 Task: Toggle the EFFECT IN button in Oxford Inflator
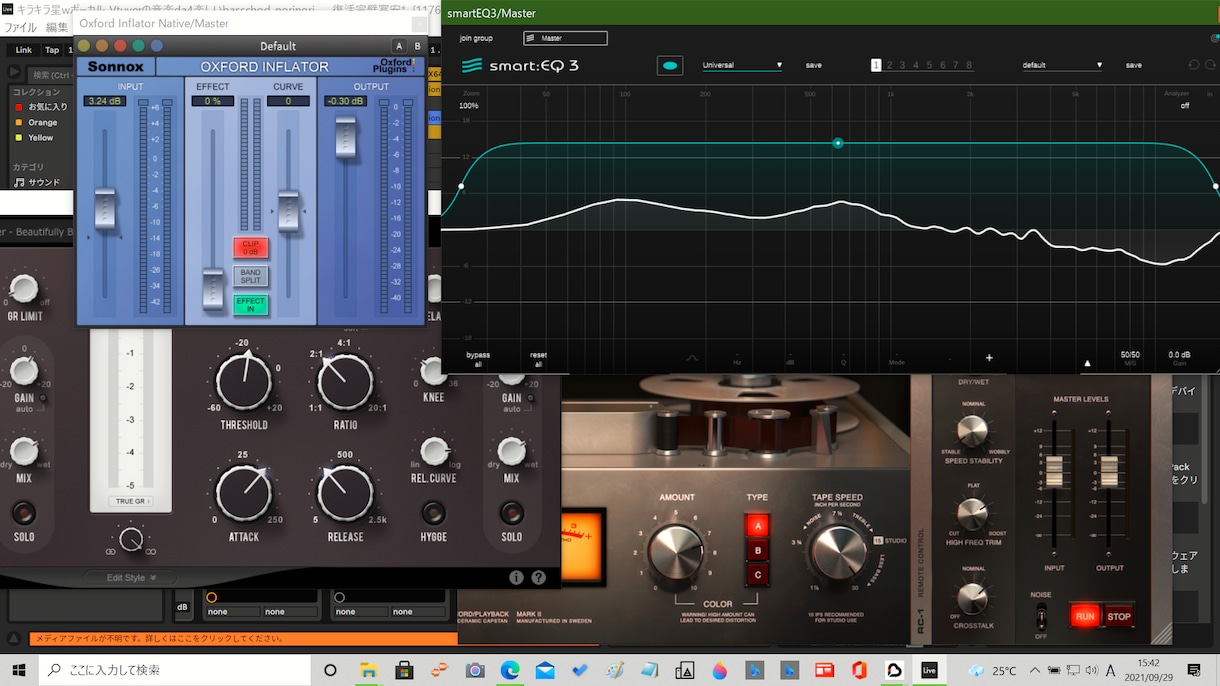[250, 305]
